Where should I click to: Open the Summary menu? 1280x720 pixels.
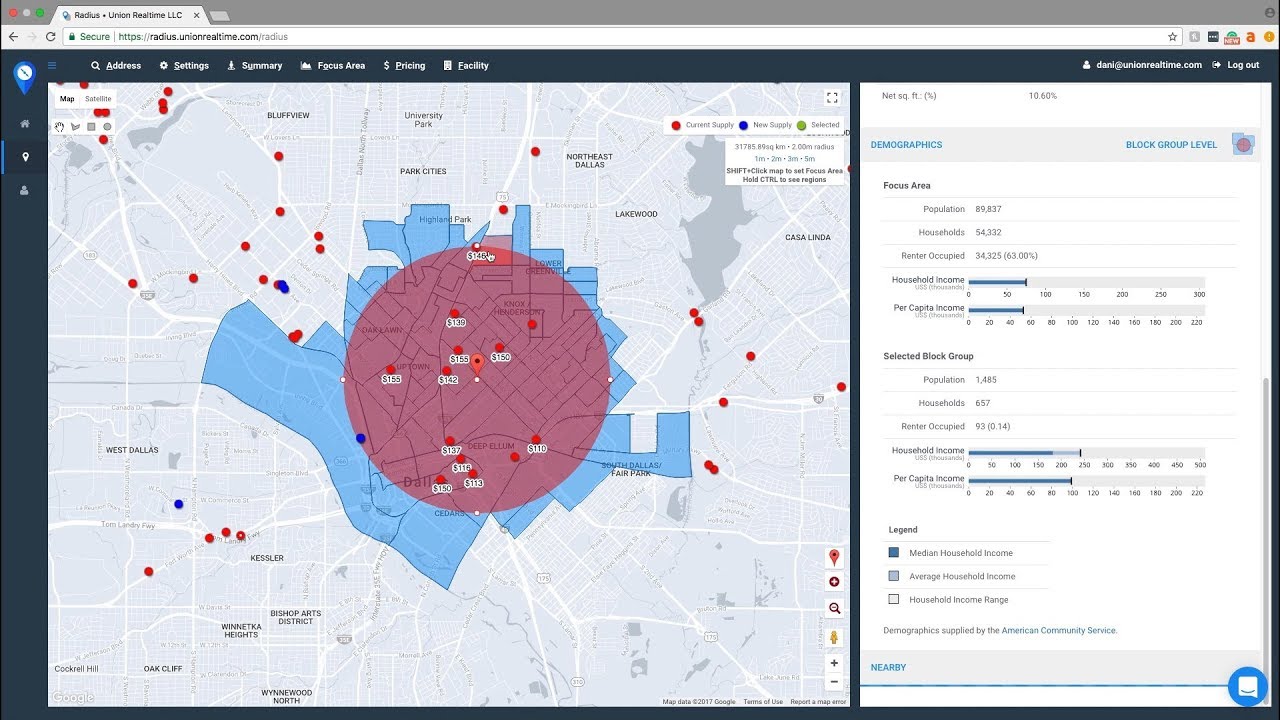[x=255, y=66]
